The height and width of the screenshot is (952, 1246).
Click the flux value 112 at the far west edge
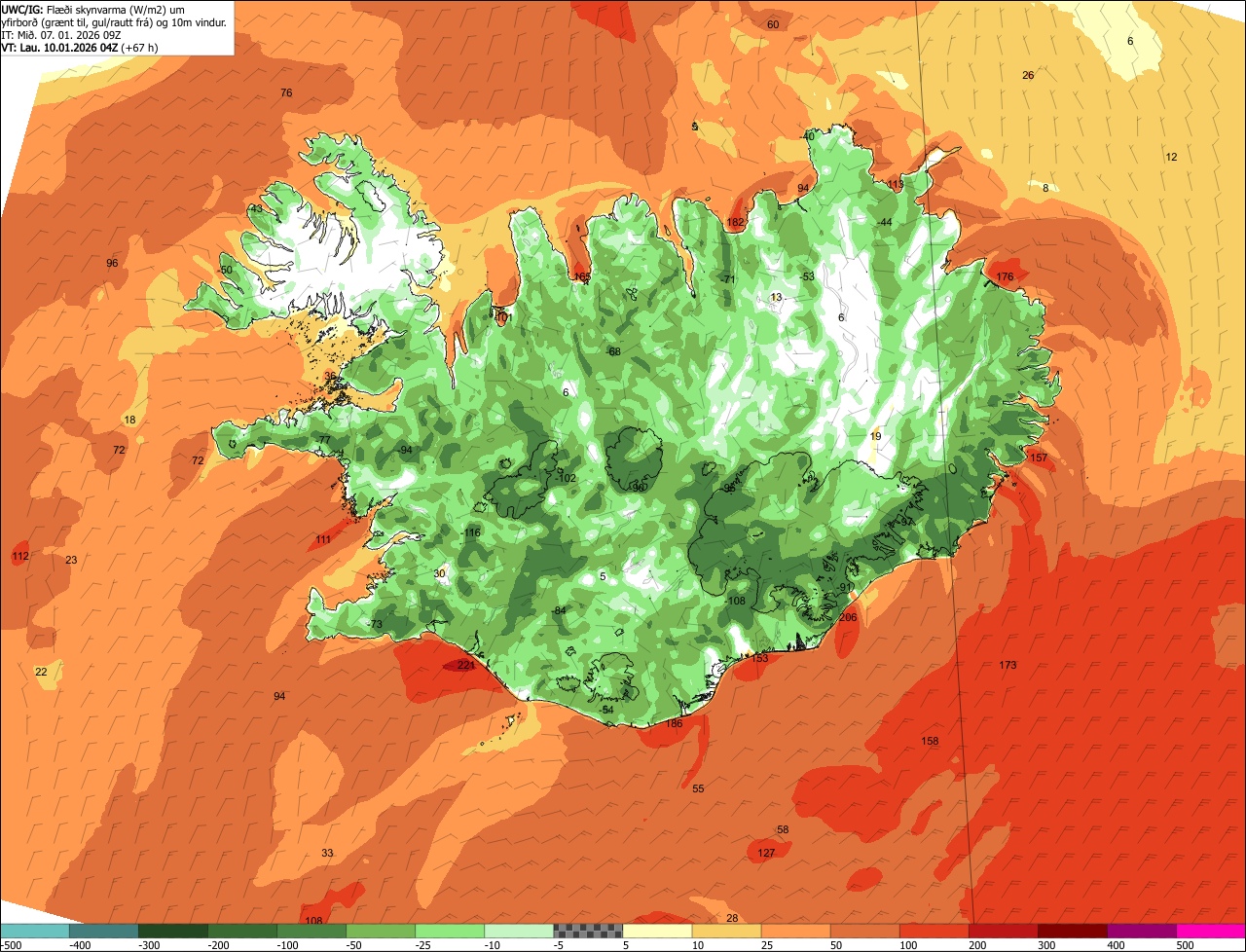(x=19, y=557)
